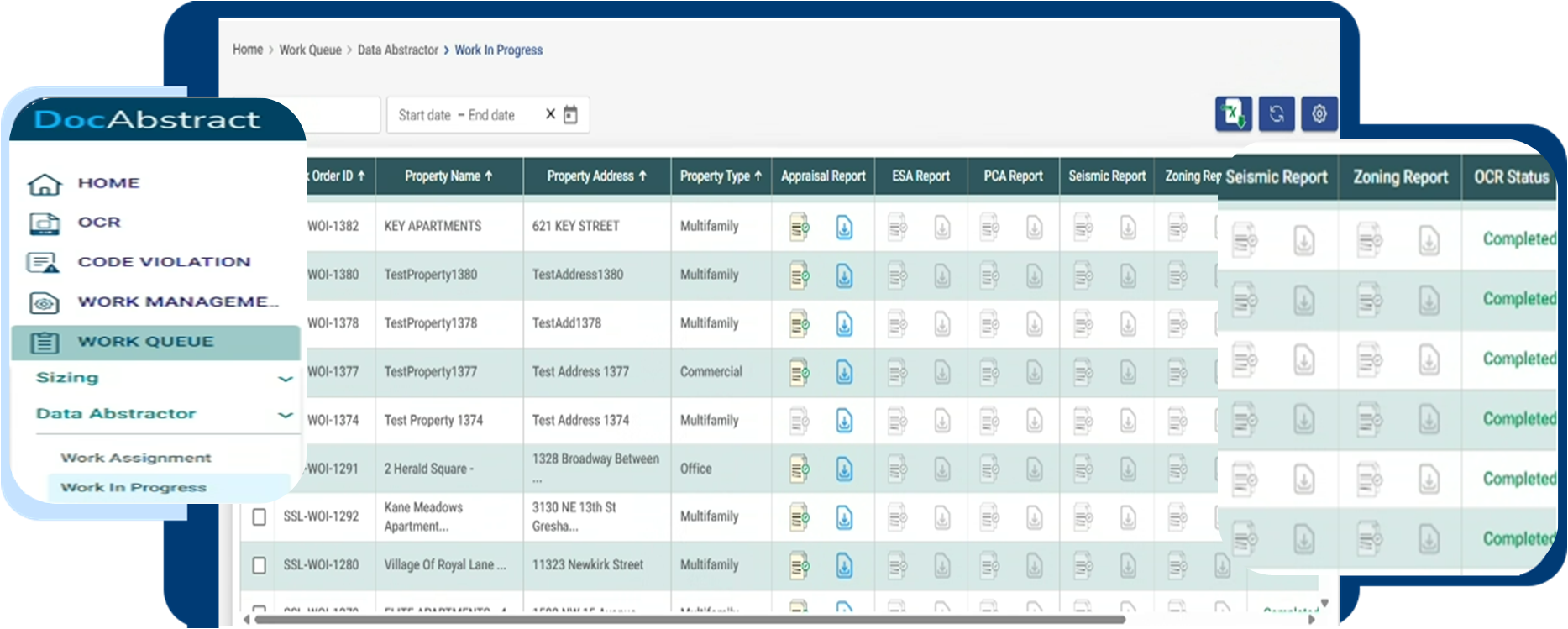The image size is (1568, 629).
Task: Open Work Queue in sidebar menu
Action: click(x=145, y=342)
